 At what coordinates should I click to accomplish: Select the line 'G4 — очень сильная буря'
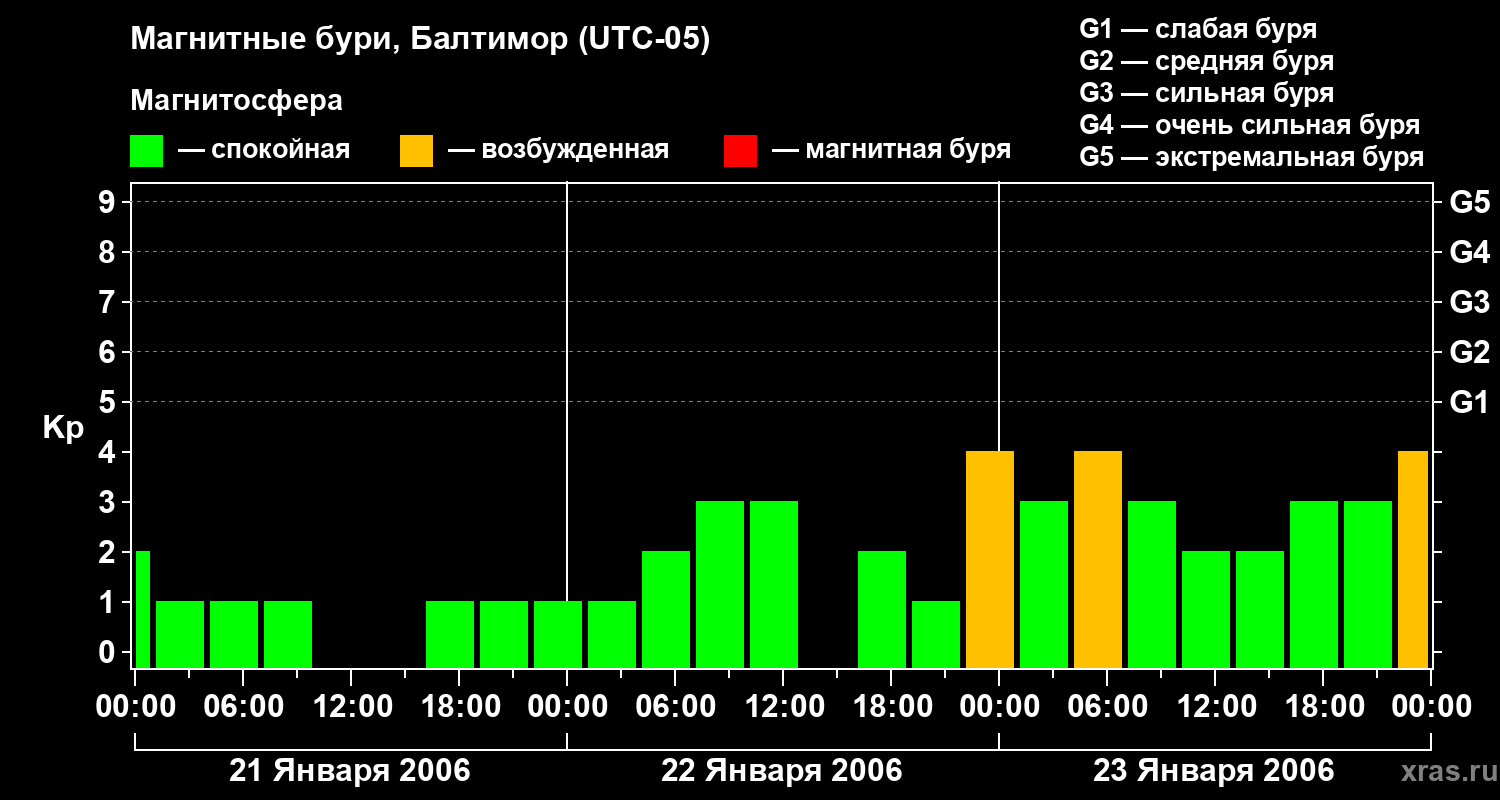coord(1250,125)
